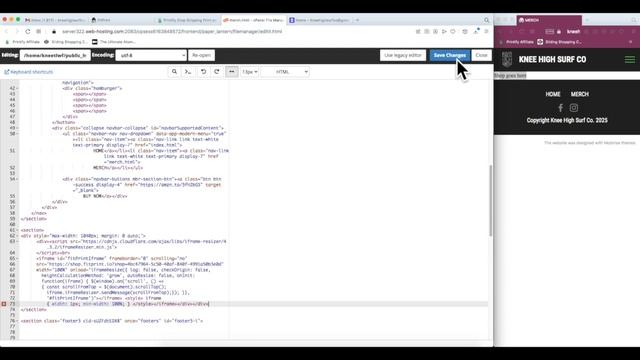
Task: Open The Ultimate Mom bookmark
Action: pos(114,42)
